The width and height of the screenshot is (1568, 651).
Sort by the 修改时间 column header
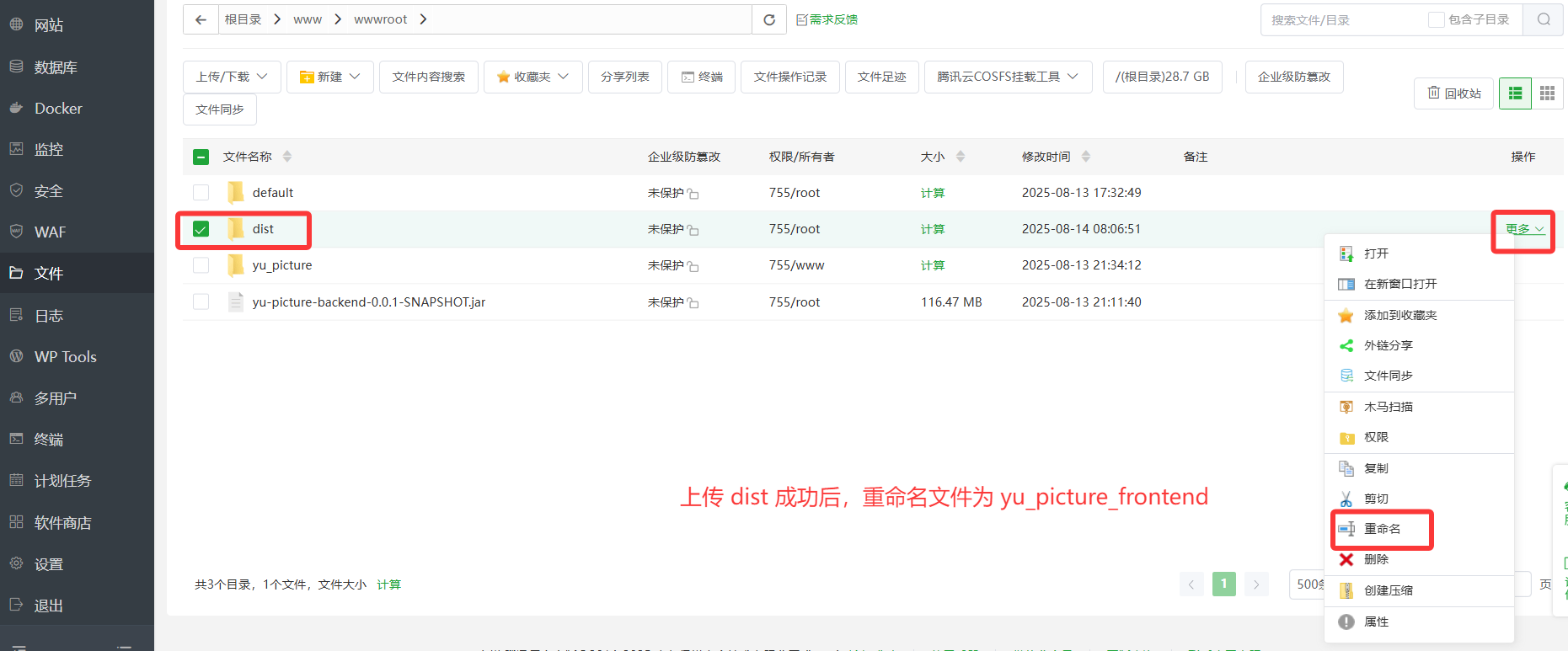1046,157
